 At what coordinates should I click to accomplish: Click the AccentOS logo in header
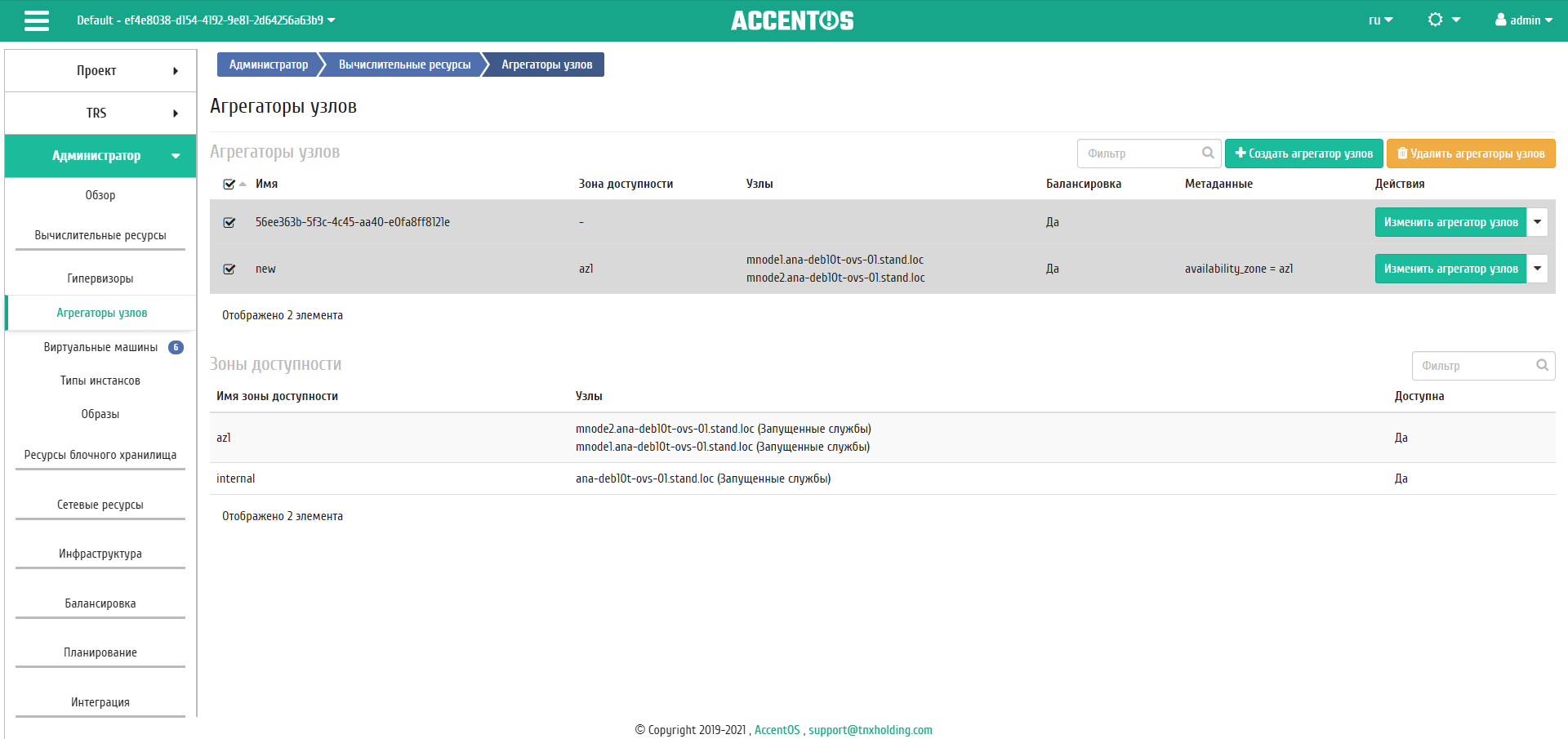click(791, 20)
